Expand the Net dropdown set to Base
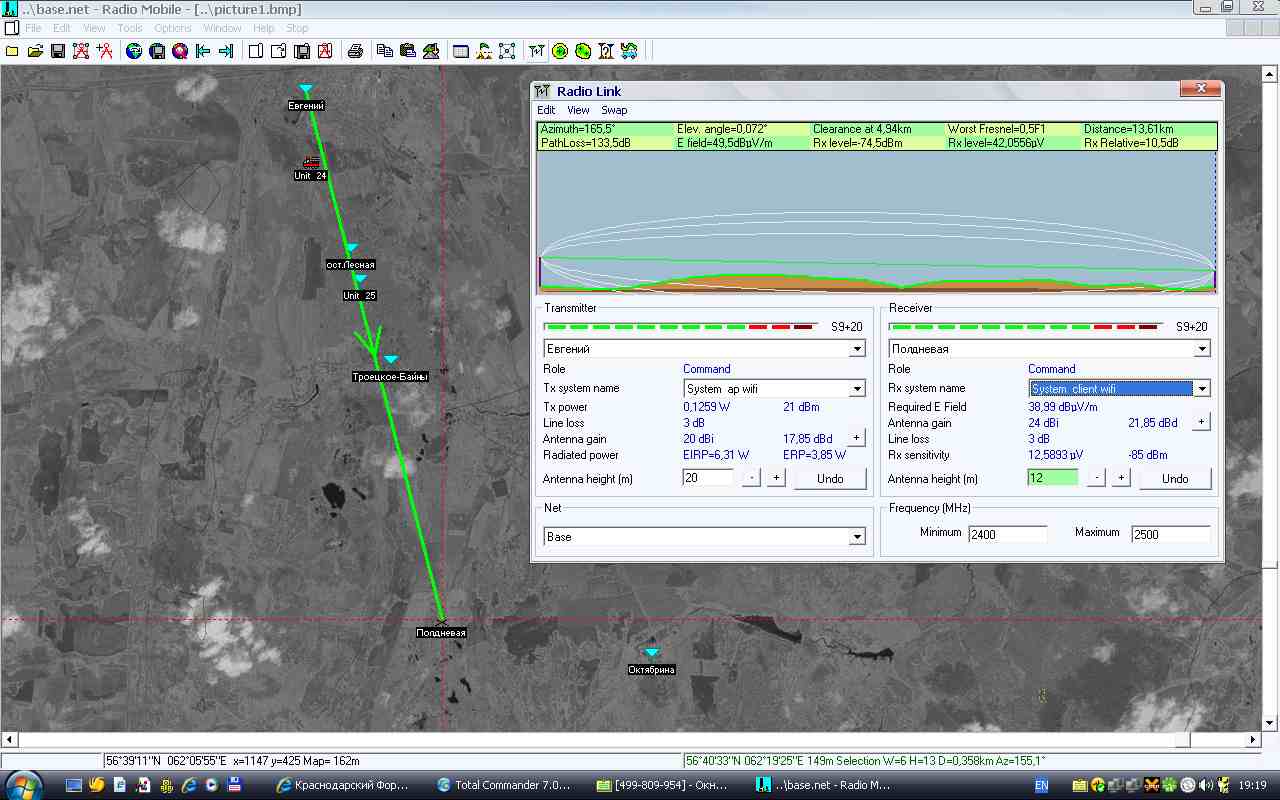Screen dimensions: 1280x800 click(857, 537)
